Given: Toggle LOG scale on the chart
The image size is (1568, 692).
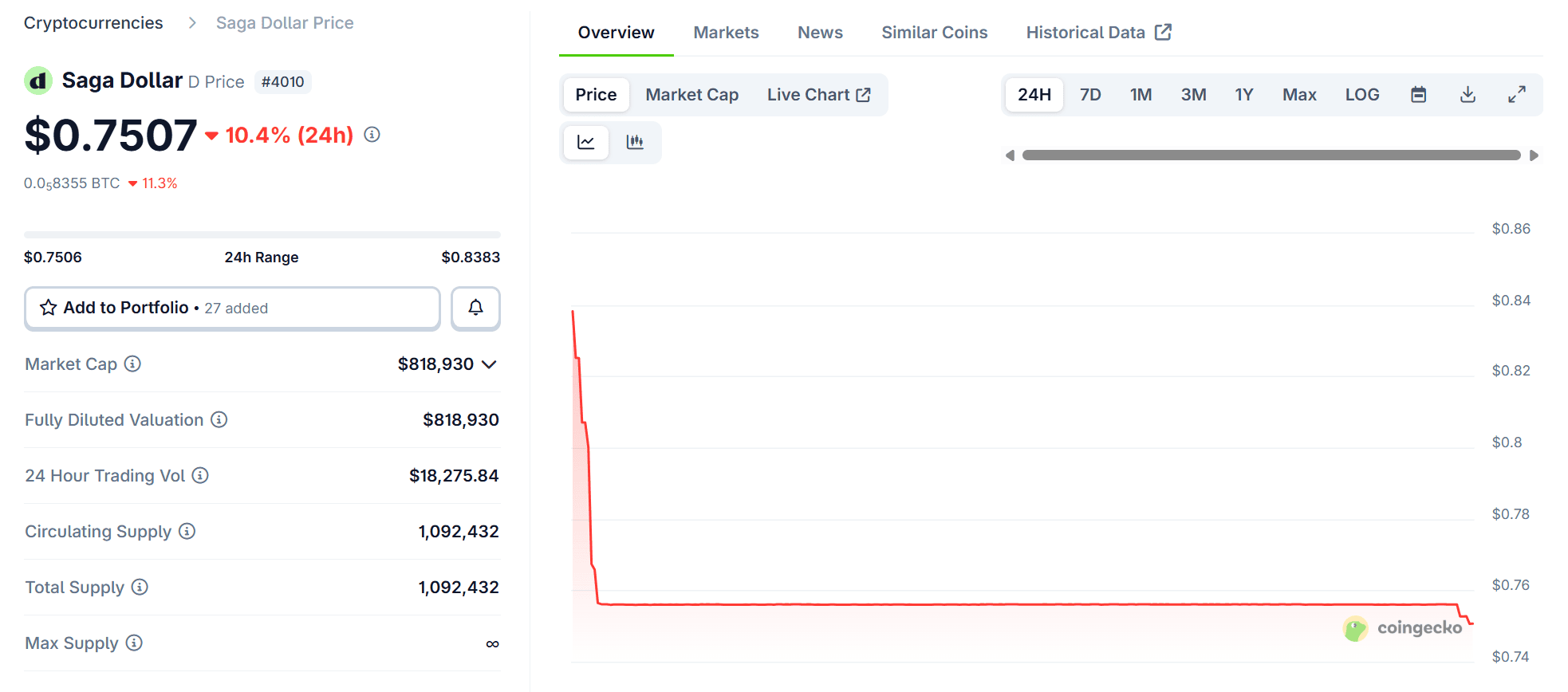Looking at the screenshot, I should pos(1362,95).
